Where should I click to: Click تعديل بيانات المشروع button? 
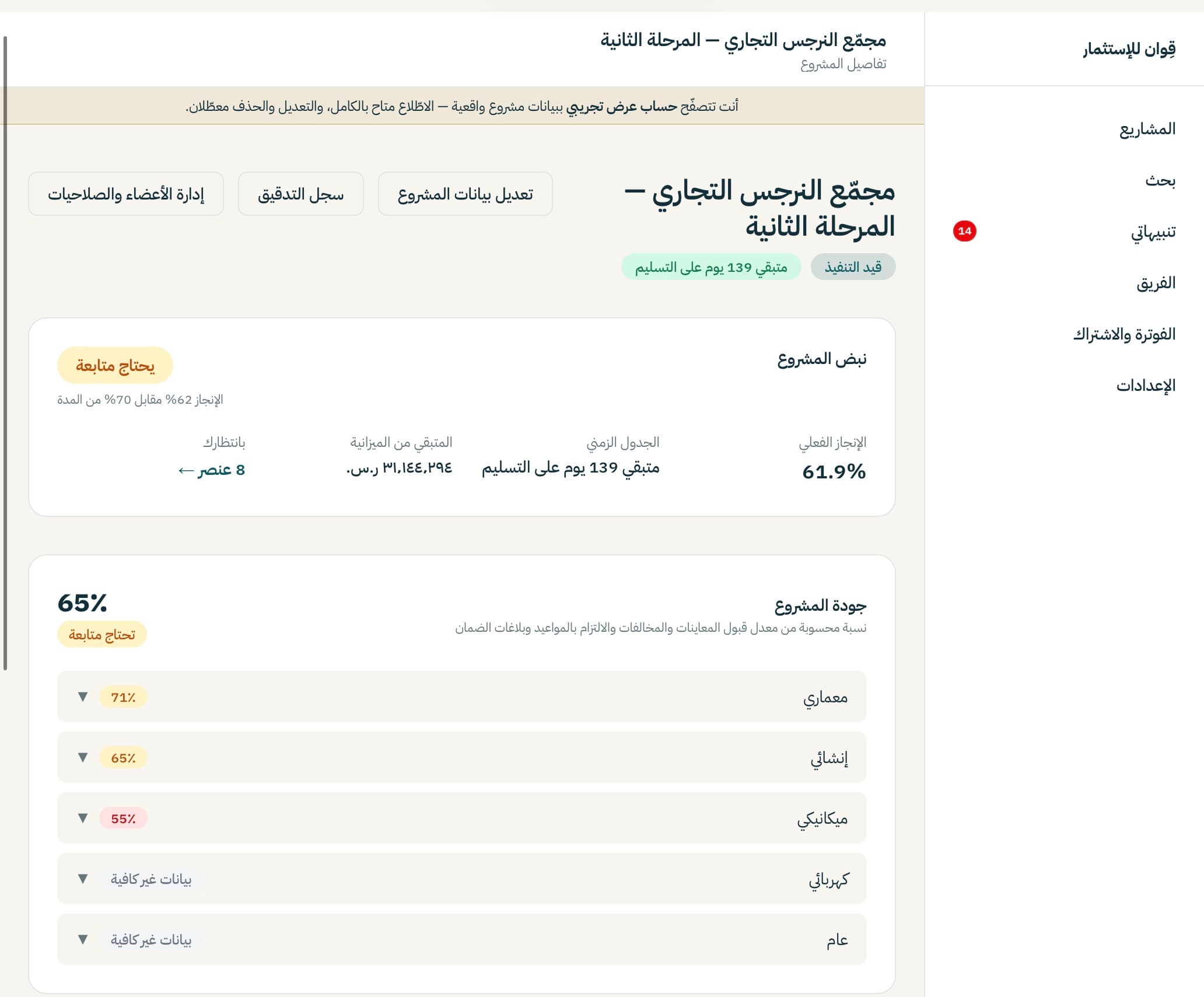(x=466, y=194)
